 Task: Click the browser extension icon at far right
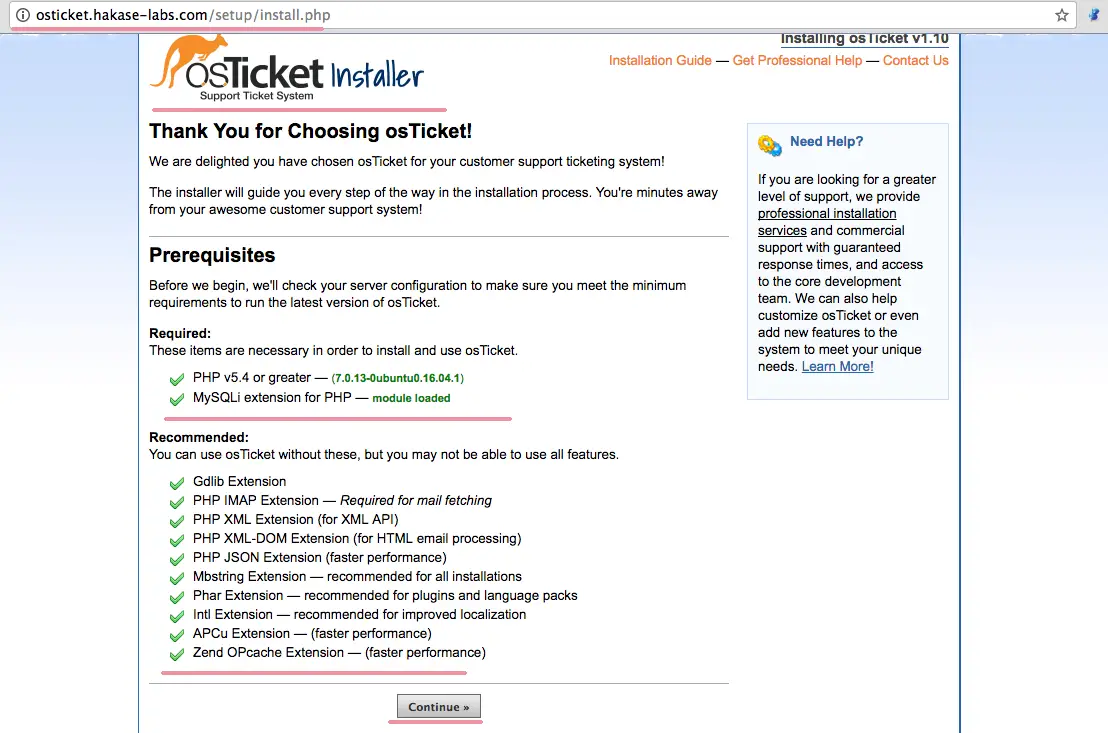[1095, 15]
